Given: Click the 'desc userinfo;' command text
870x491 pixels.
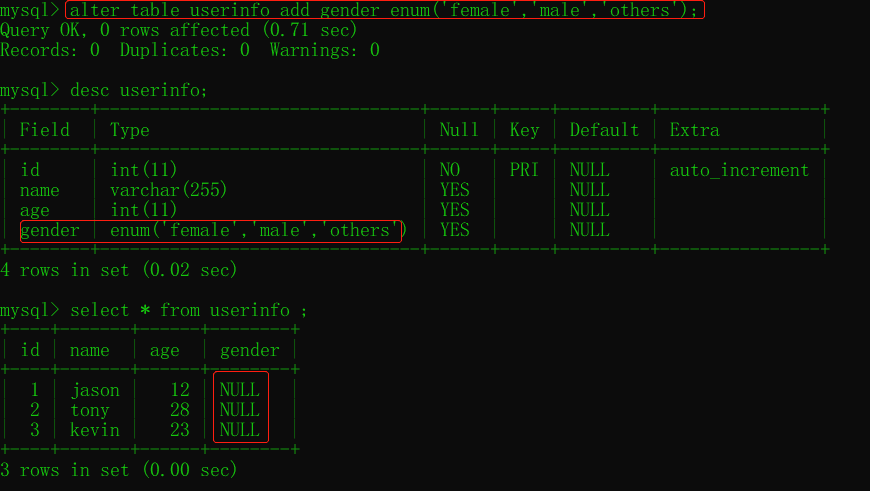Looking at the screenshot, I should [139, 90].
